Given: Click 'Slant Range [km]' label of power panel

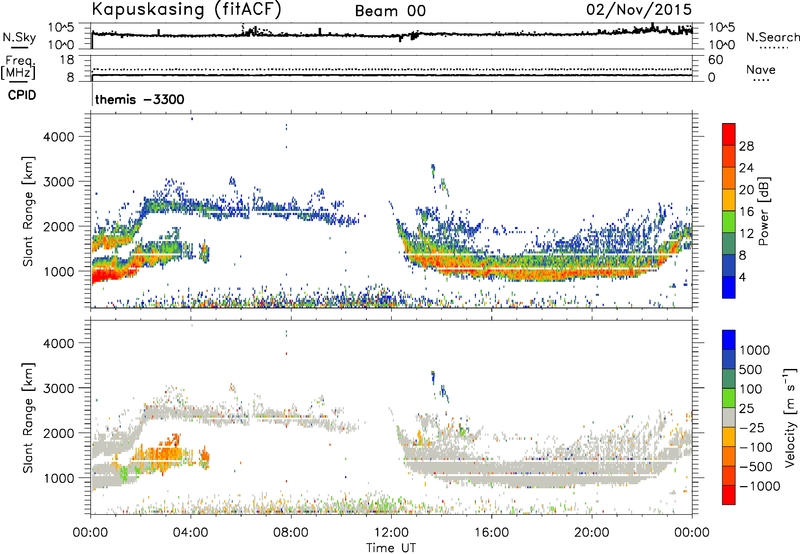Looking at the screenshot, I should pos(28,211).
